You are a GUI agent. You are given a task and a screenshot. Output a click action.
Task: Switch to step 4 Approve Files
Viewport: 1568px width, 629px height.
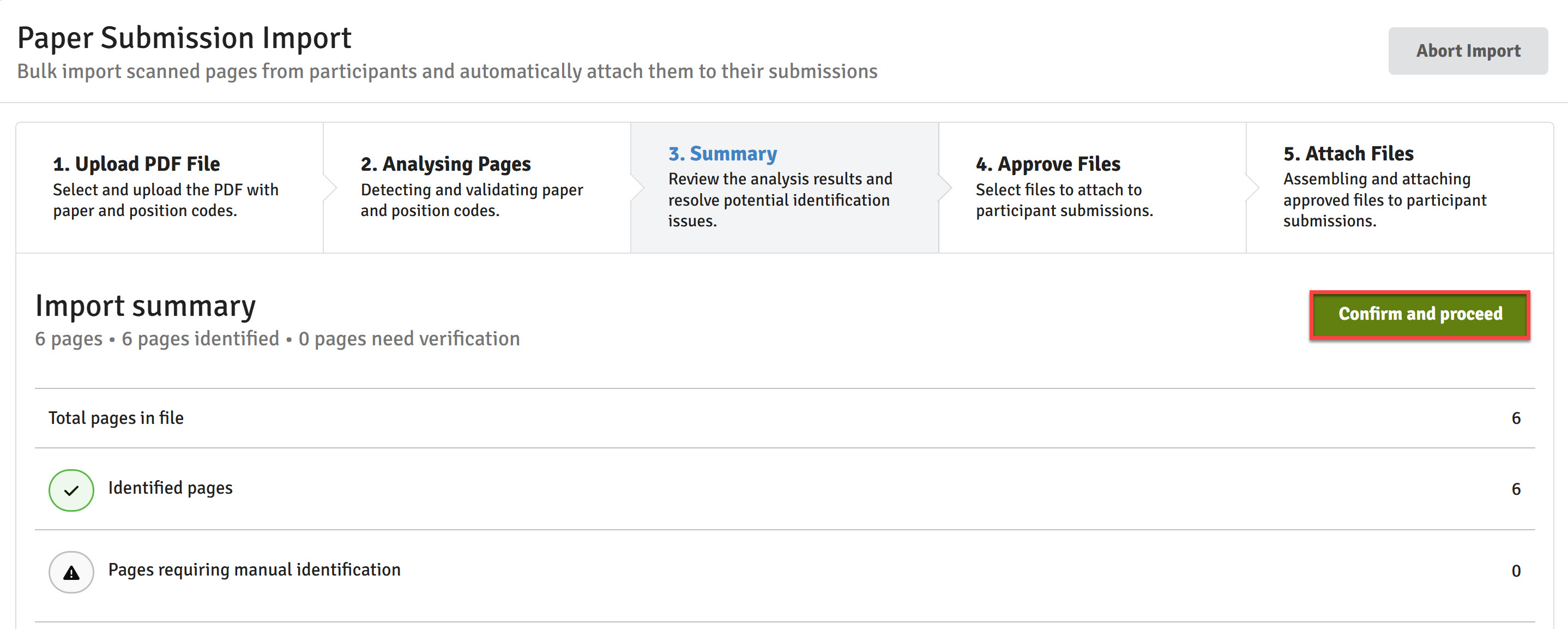point(1093,187)
